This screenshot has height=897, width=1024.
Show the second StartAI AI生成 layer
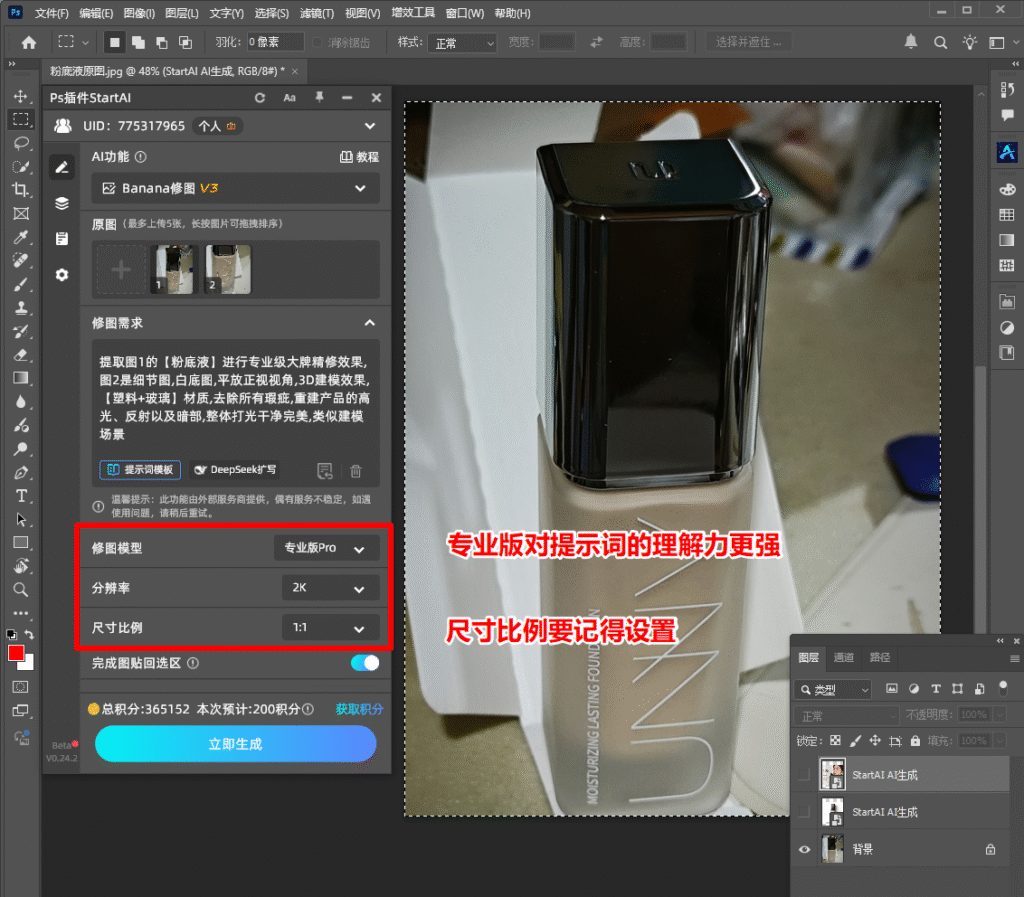coord(804,811)
